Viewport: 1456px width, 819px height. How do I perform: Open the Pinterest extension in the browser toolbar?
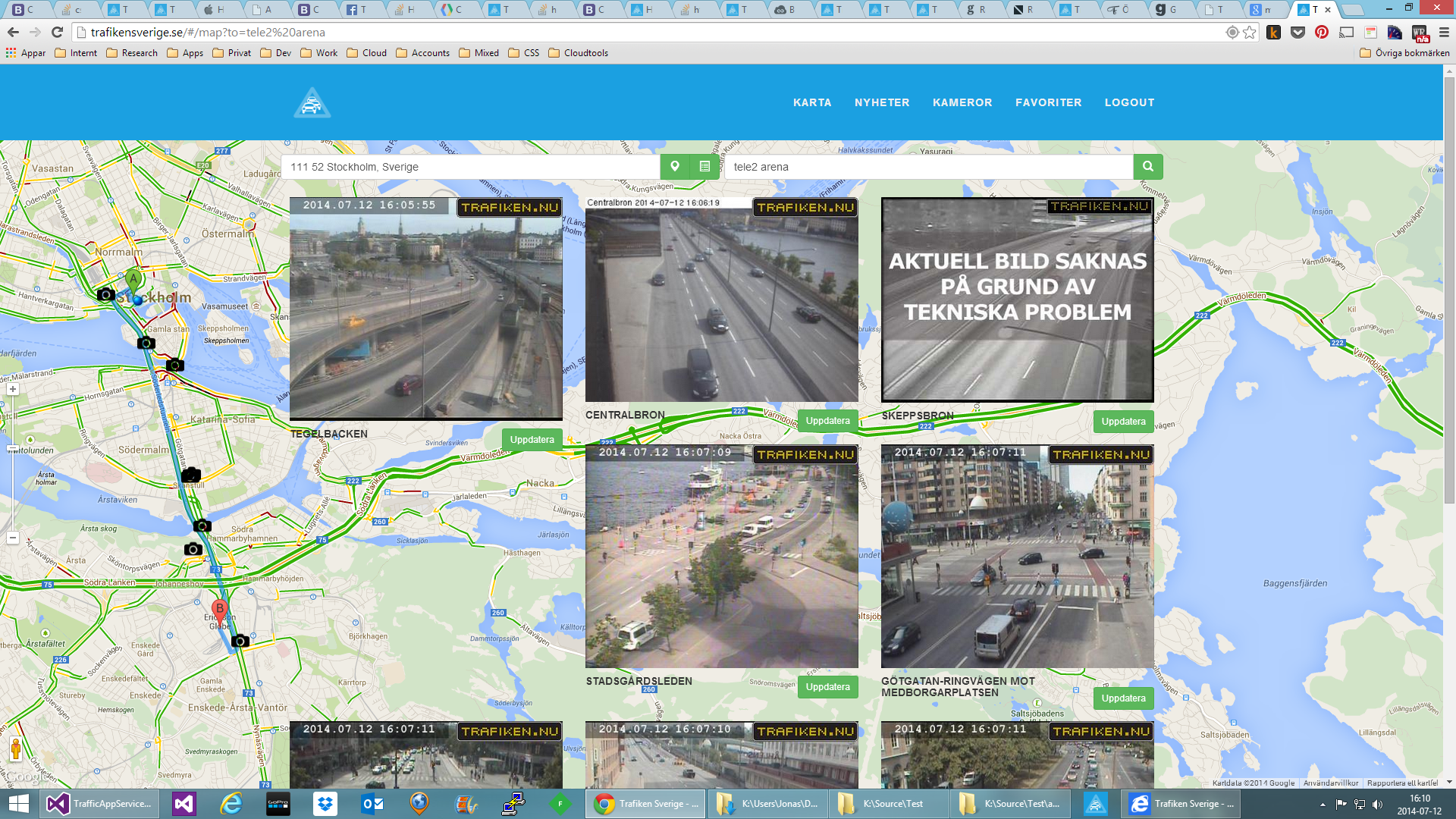[x=1323, y=31]
